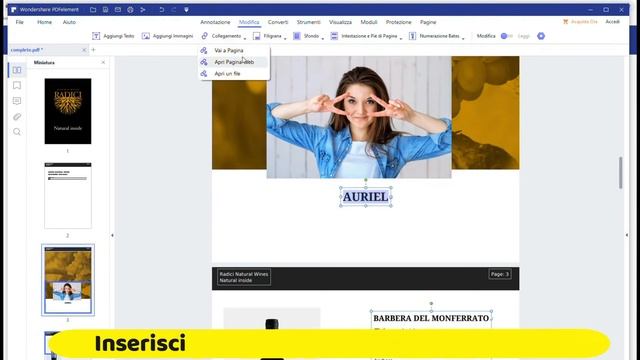Redo the last undone action
The height and width of the screenshot is (360, 640).
click(174, 9)
